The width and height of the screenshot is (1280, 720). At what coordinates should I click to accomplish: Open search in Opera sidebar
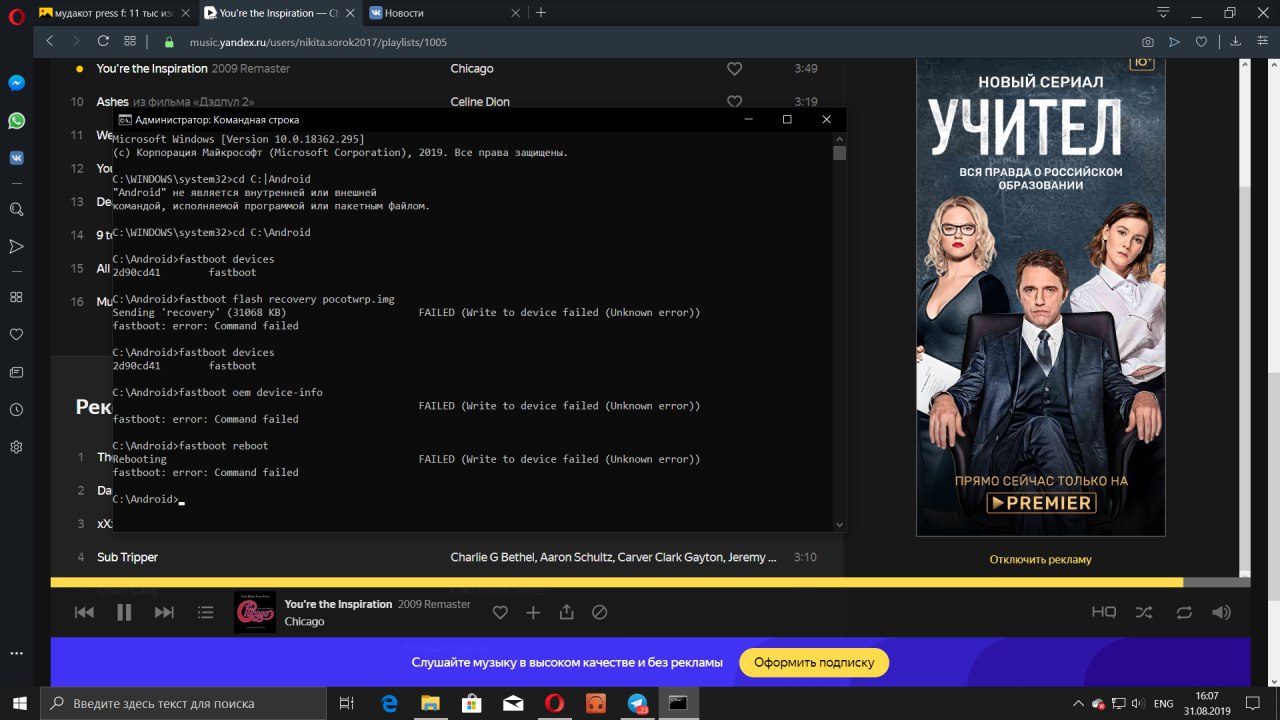(16, 209)
